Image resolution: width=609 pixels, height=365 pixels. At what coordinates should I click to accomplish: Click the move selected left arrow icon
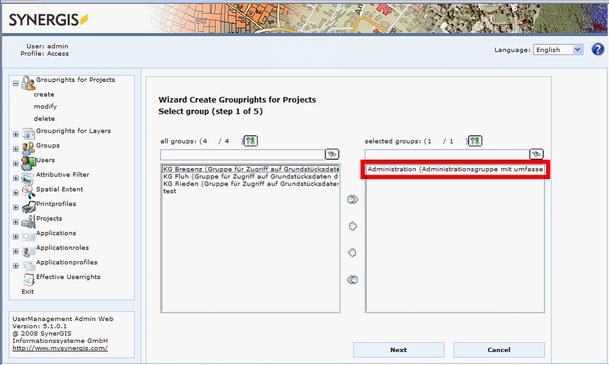tap(352, 253)
